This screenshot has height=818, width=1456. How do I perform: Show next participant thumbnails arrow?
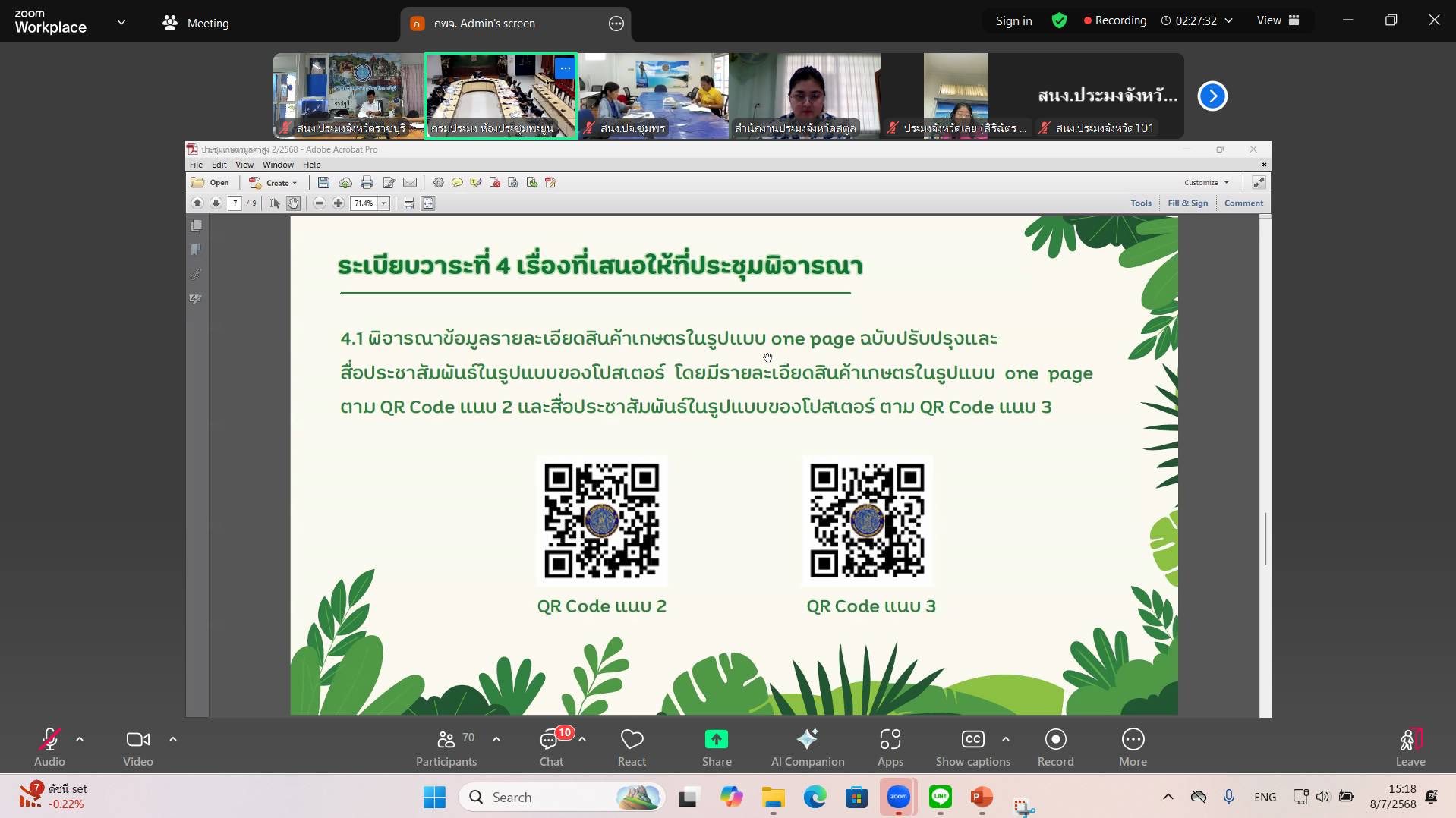pyautogui.click(x=1212, y=96)
